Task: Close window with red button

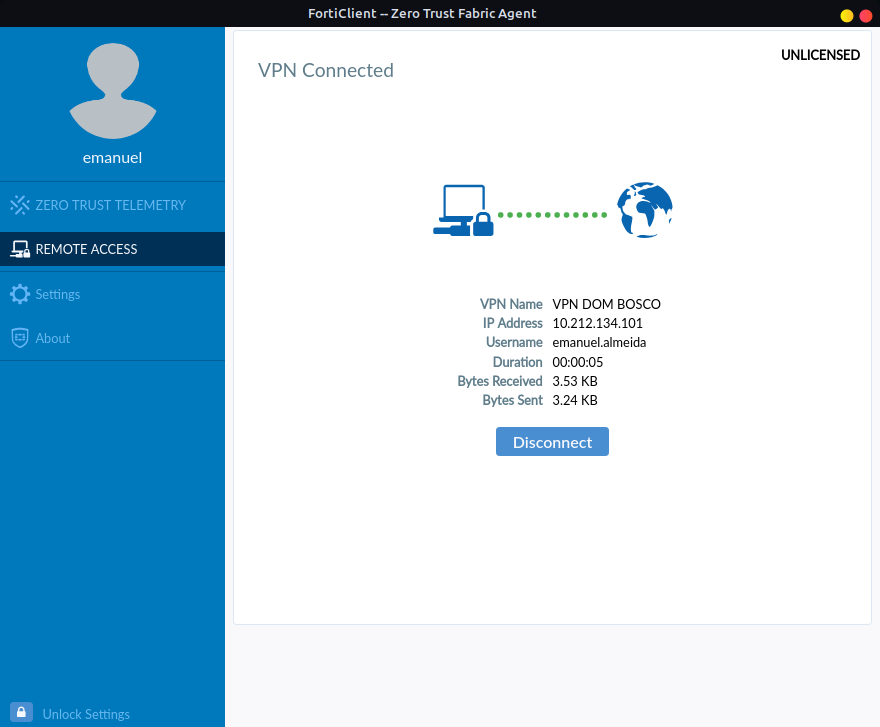Action: (x=866, y=16)
